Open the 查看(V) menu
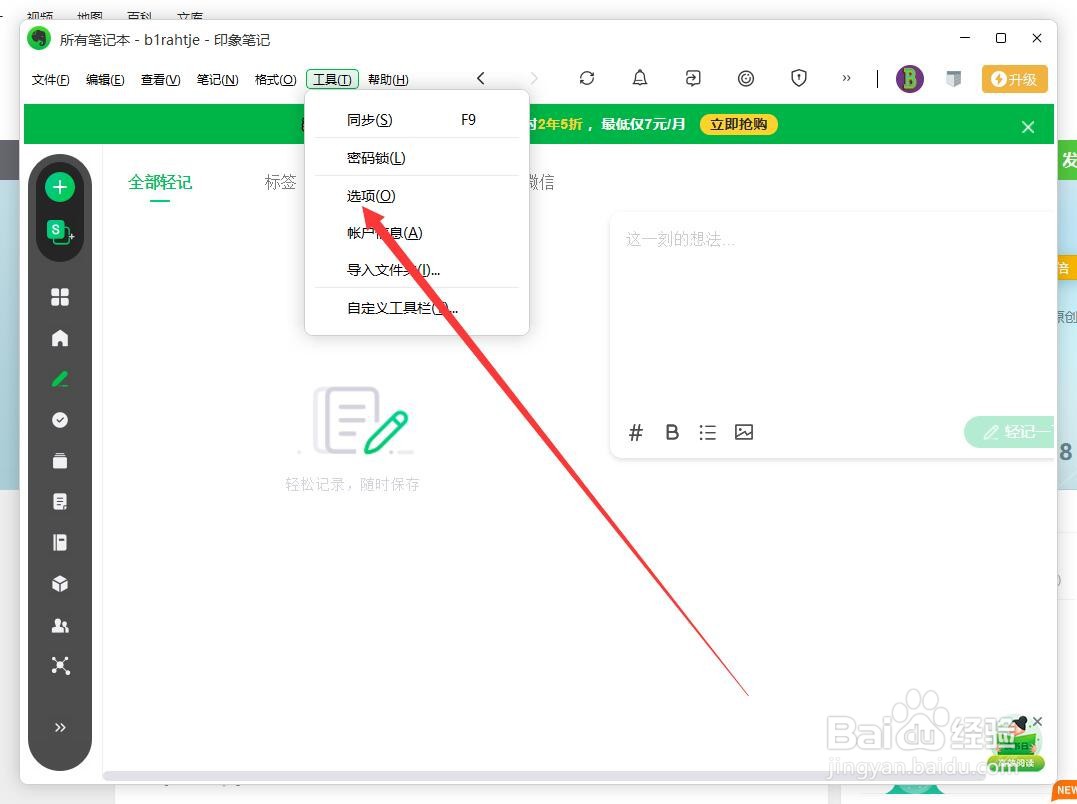This screenshot has width=1077, height=804. pyautogui.click(x=160, y=80)
